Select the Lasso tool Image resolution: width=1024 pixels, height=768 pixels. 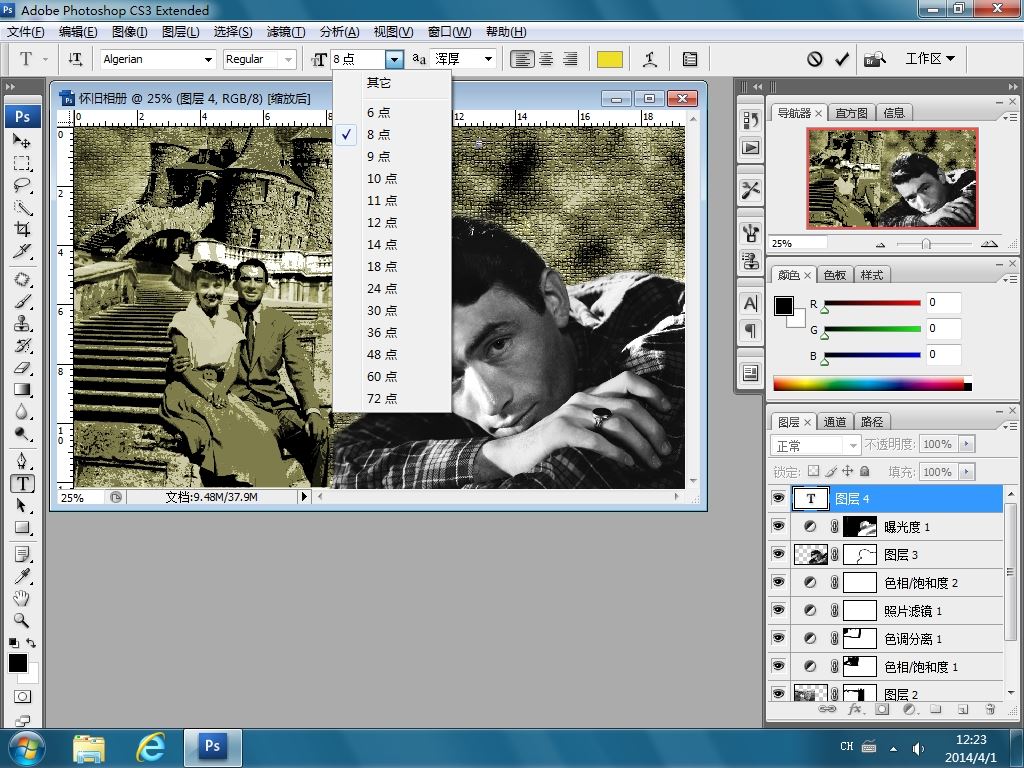(22, 185)
